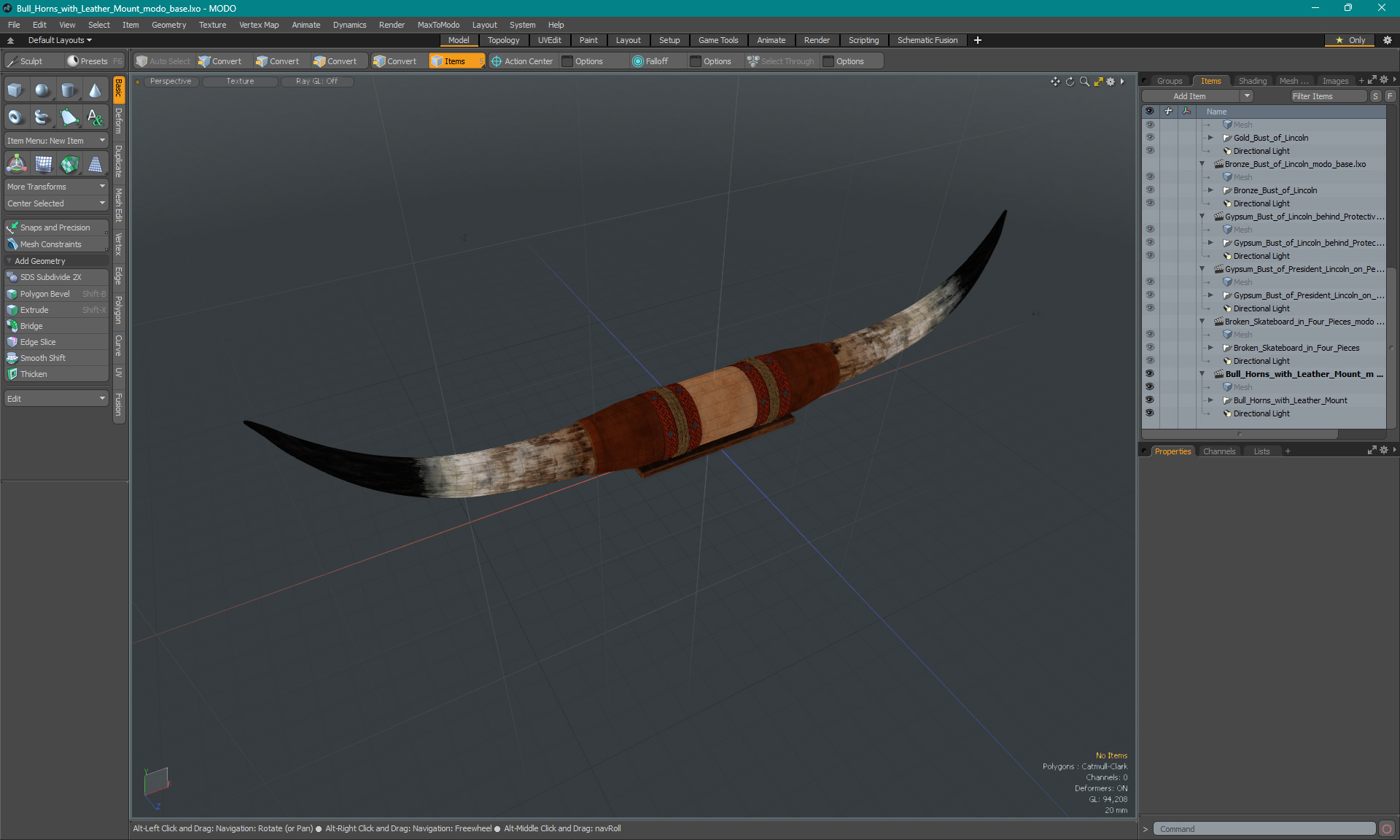
Task: Open the Shading panel tab
Action: coord(1252,81)
